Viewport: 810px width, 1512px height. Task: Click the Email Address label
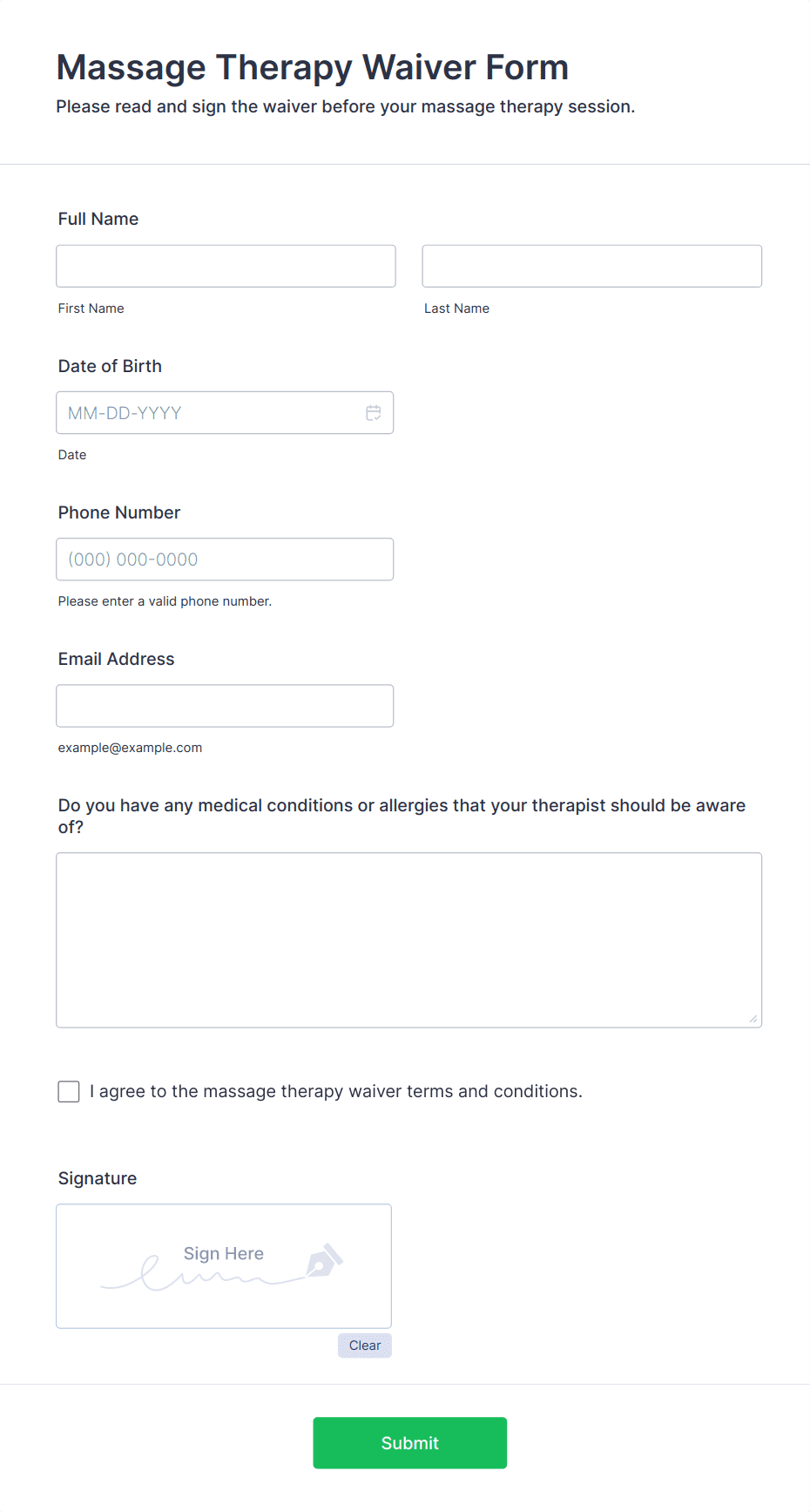(x=117, y=659)
